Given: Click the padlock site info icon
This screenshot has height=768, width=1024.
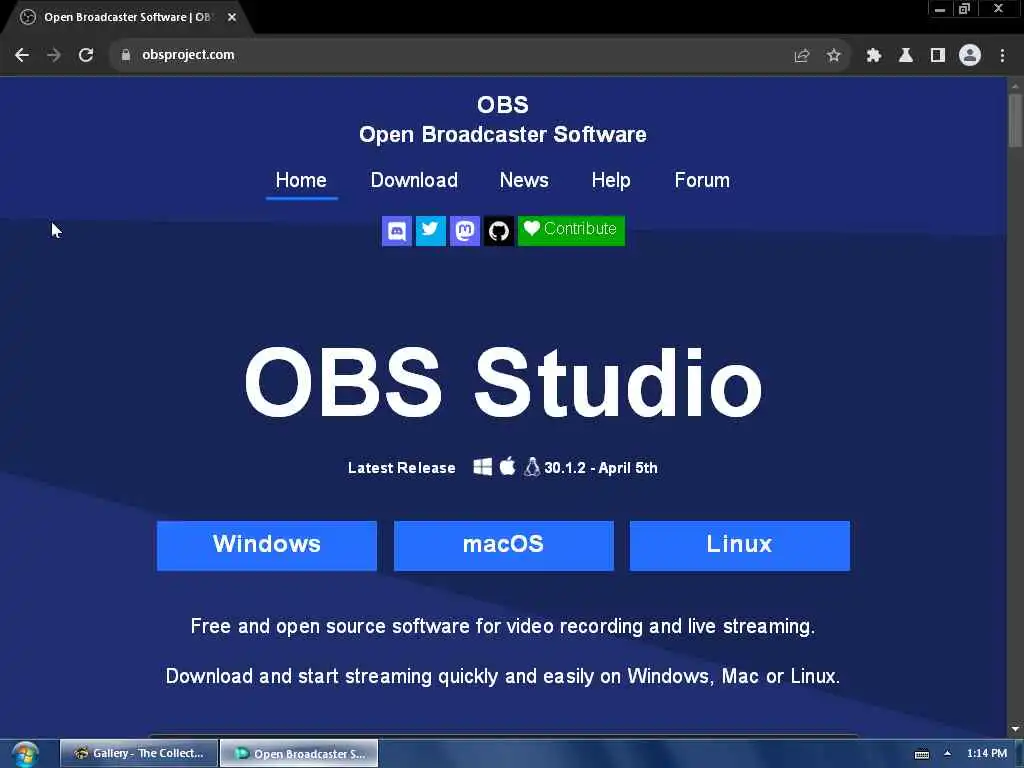Looking at the screenshot, I should click(126, 55).
